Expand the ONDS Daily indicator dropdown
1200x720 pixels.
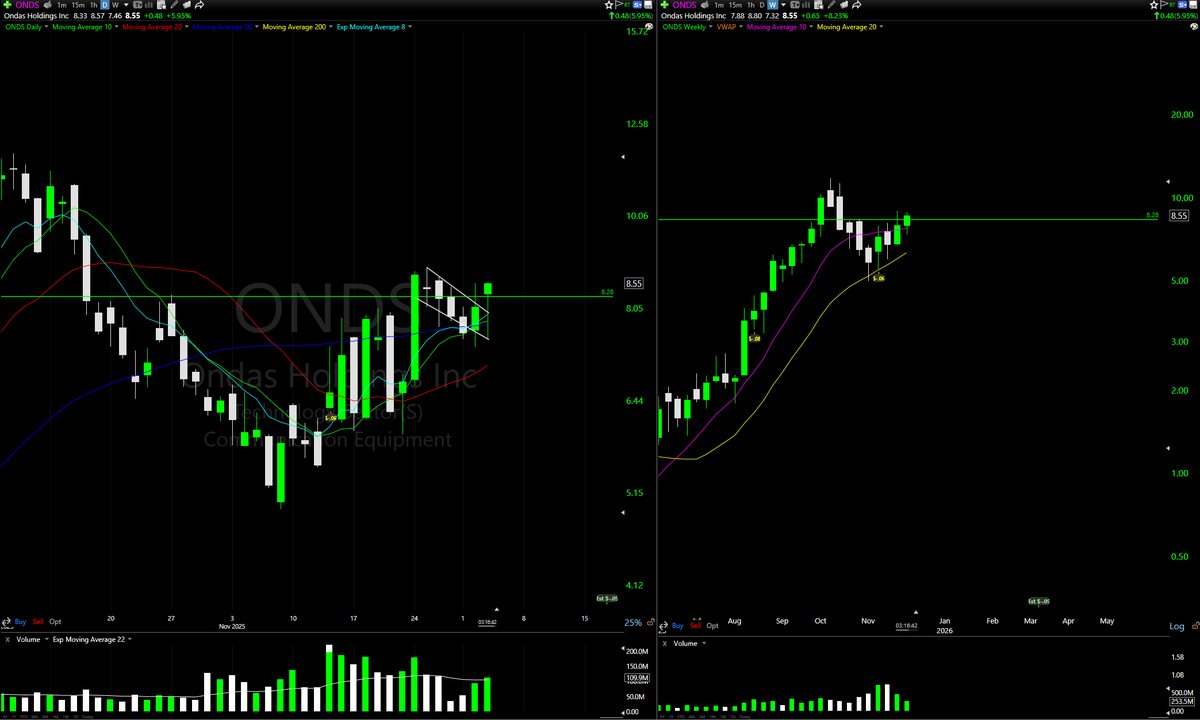46,27
